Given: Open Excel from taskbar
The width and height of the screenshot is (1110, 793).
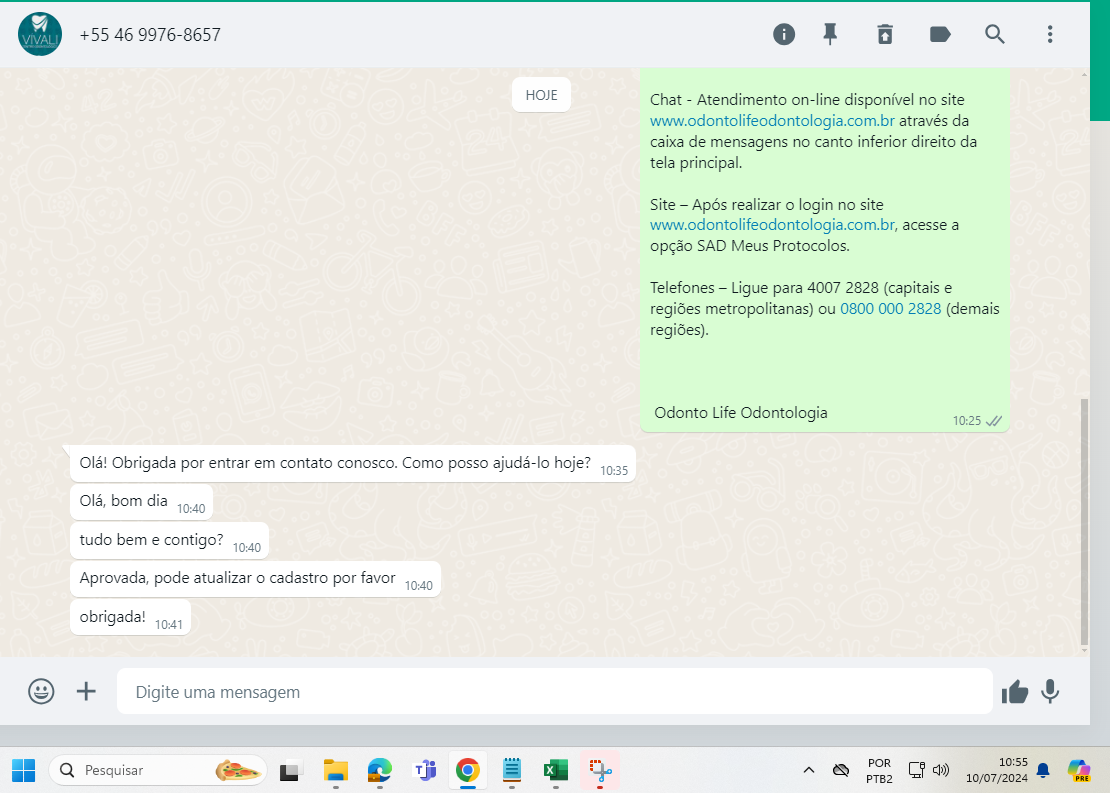Looking at the screenshot, I should point(556,770).
